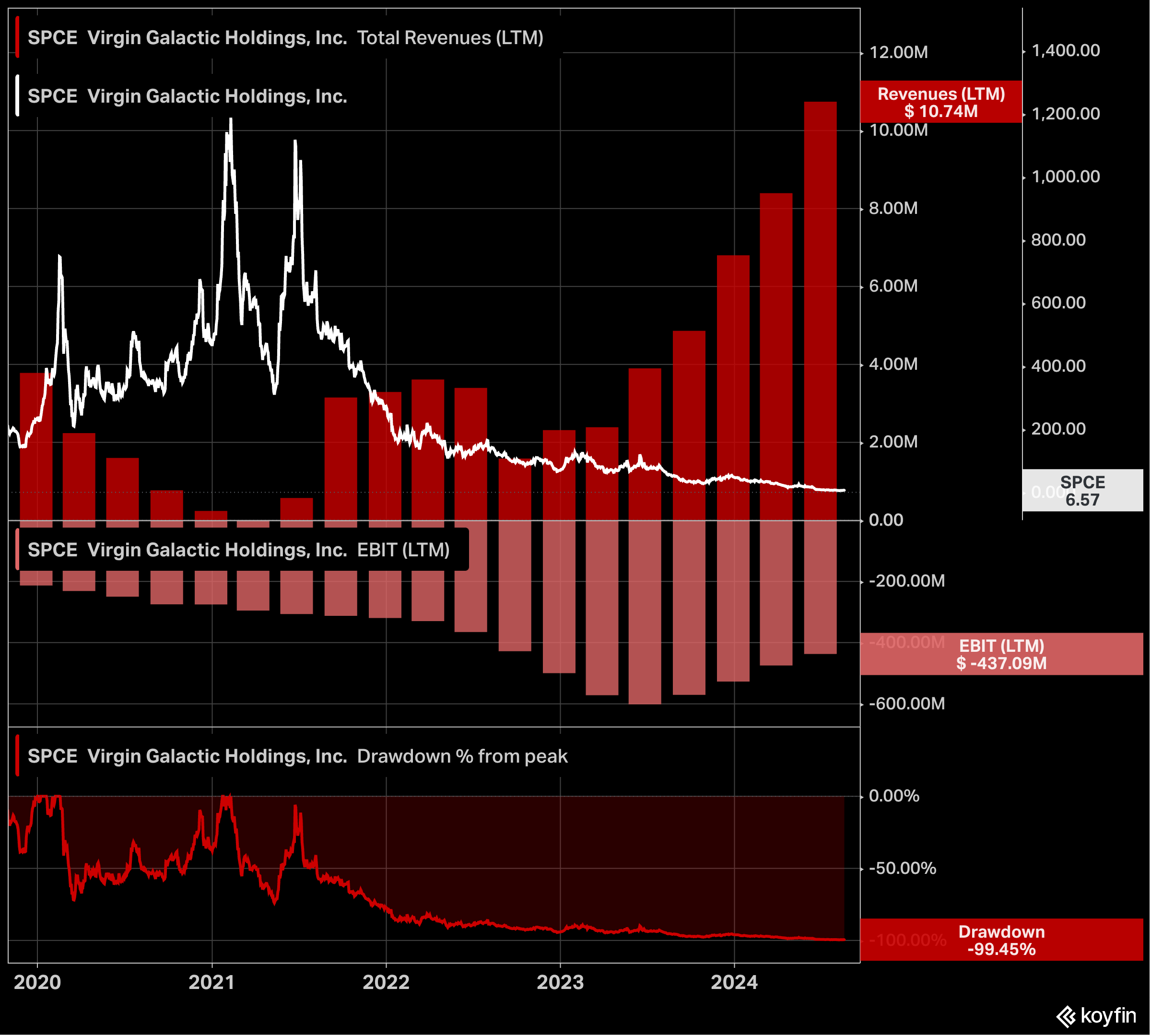This screenshot has height=1036, width=1151.
Task: Click the -50.00% drawdown axis label
Action: click(902, 868)
